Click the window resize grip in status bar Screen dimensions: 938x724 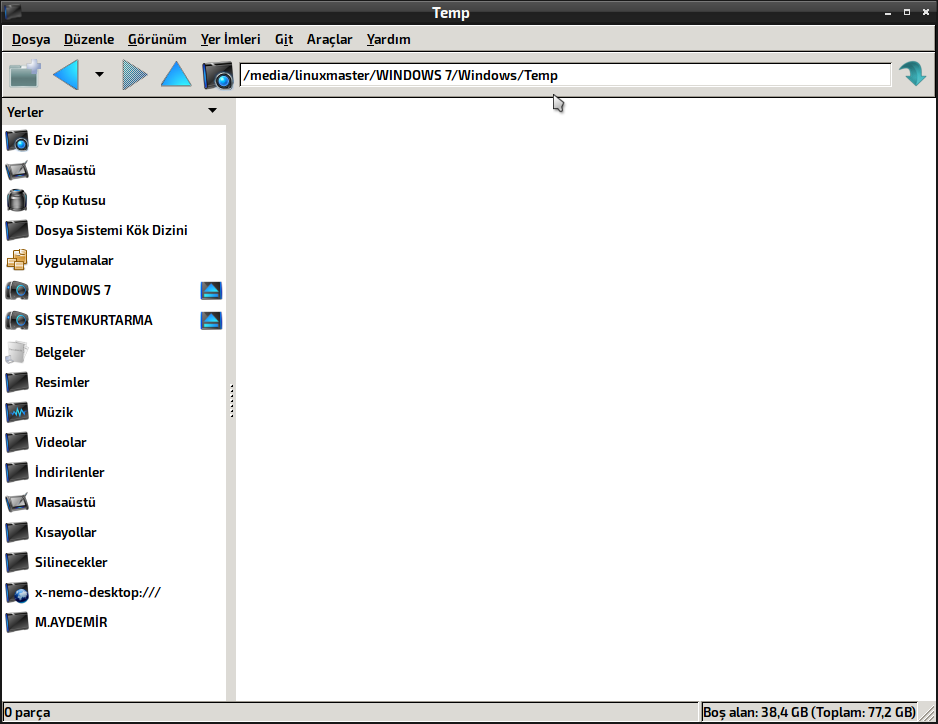[x=927, y=713]
